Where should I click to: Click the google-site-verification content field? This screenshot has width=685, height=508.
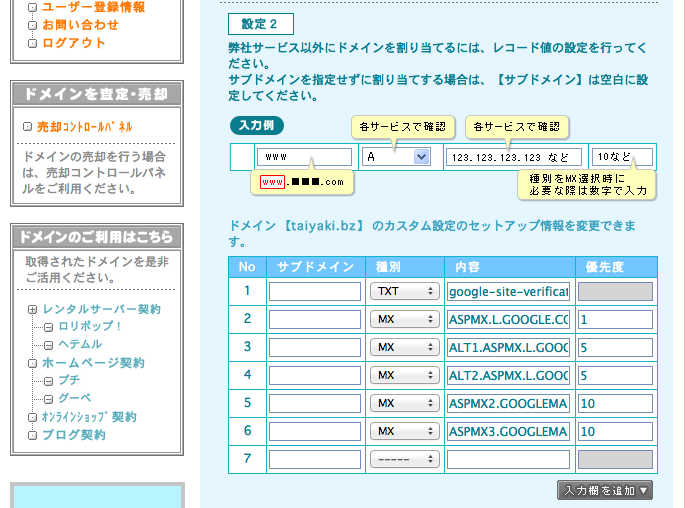[509, 291]
